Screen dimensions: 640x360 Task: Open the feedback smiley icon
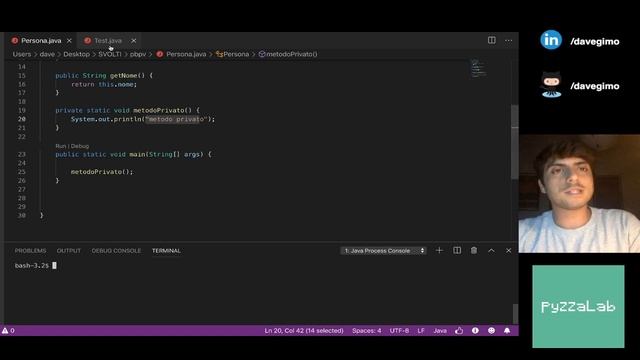pos(491,331)
